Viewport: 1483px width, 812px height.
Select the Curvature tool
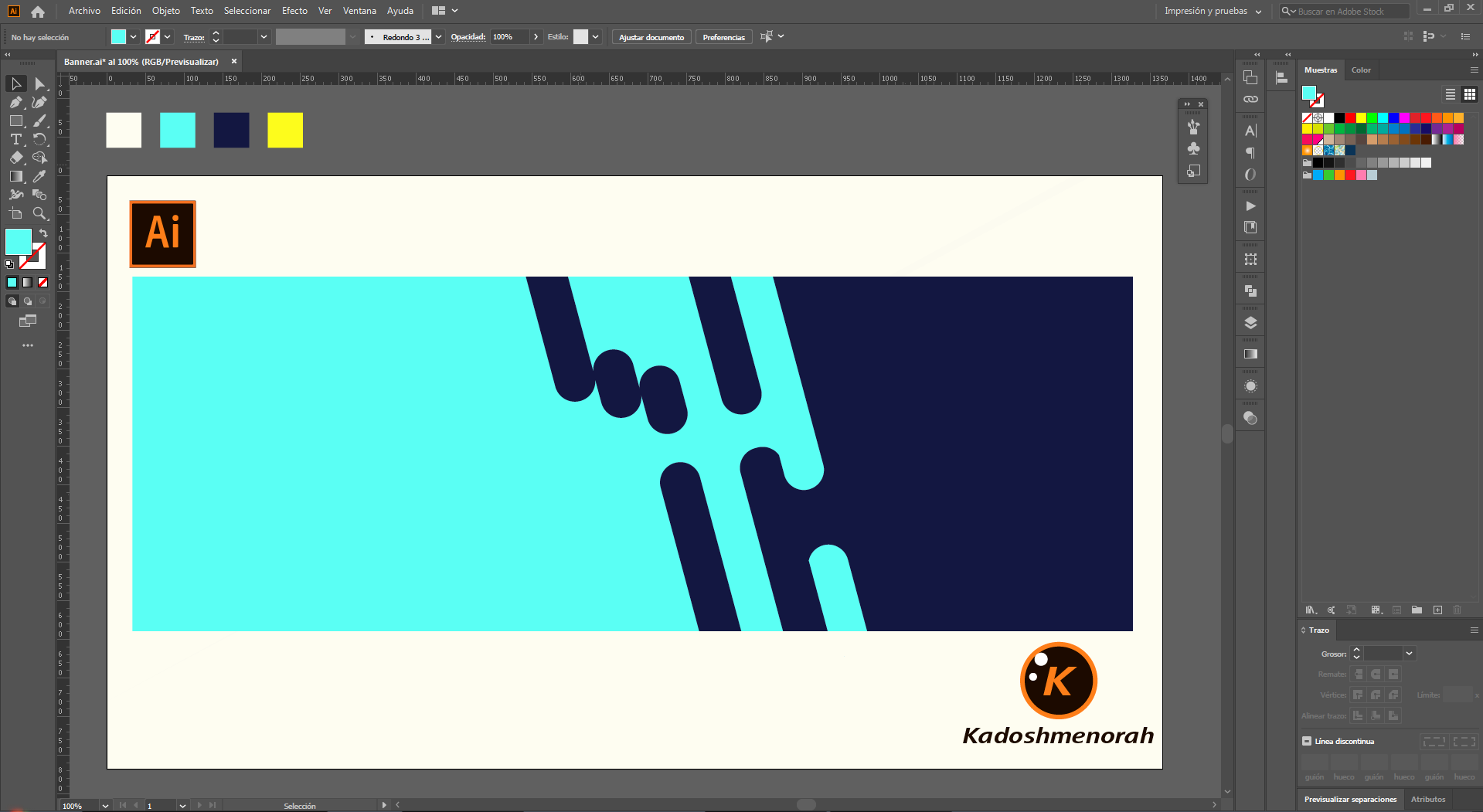[x=39, y=102]
